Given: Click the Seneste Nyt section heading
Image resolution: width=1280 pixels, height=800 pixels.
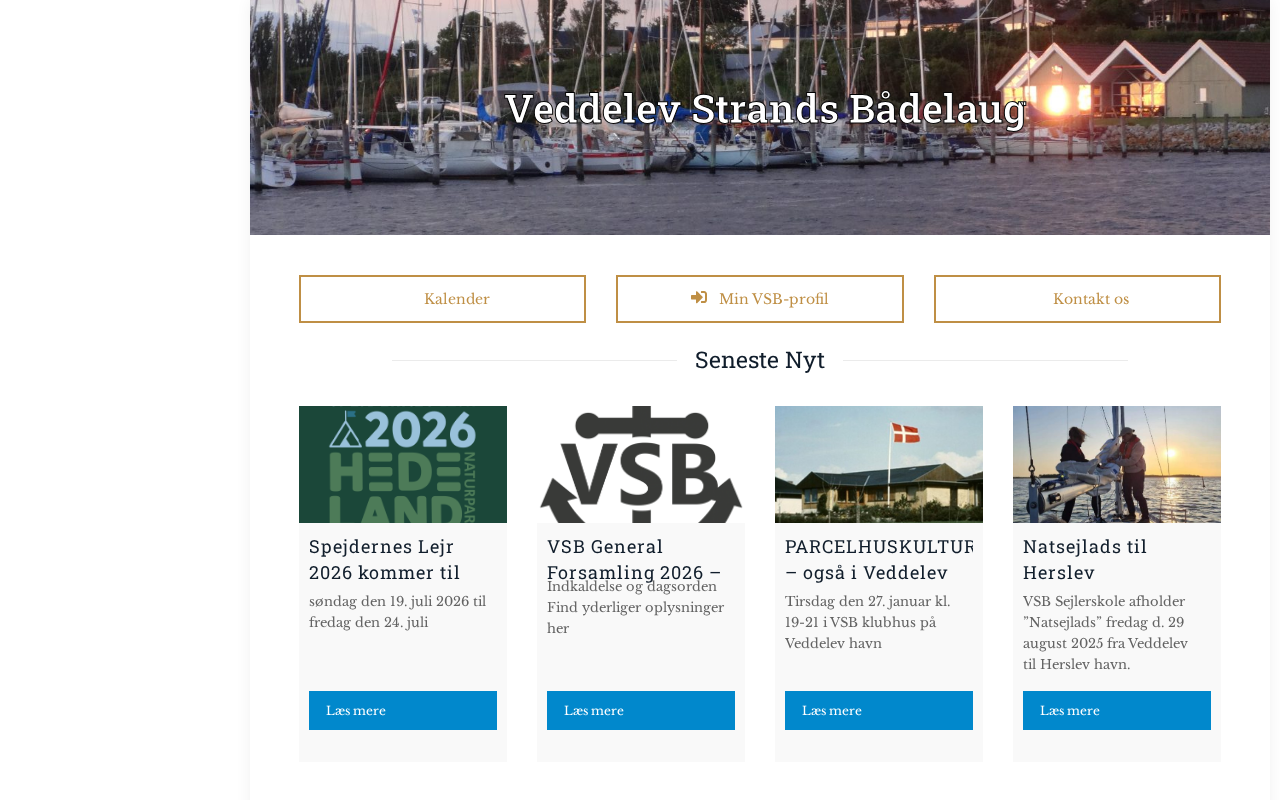Looking at the screenshot, I should [x=760, y=360].
